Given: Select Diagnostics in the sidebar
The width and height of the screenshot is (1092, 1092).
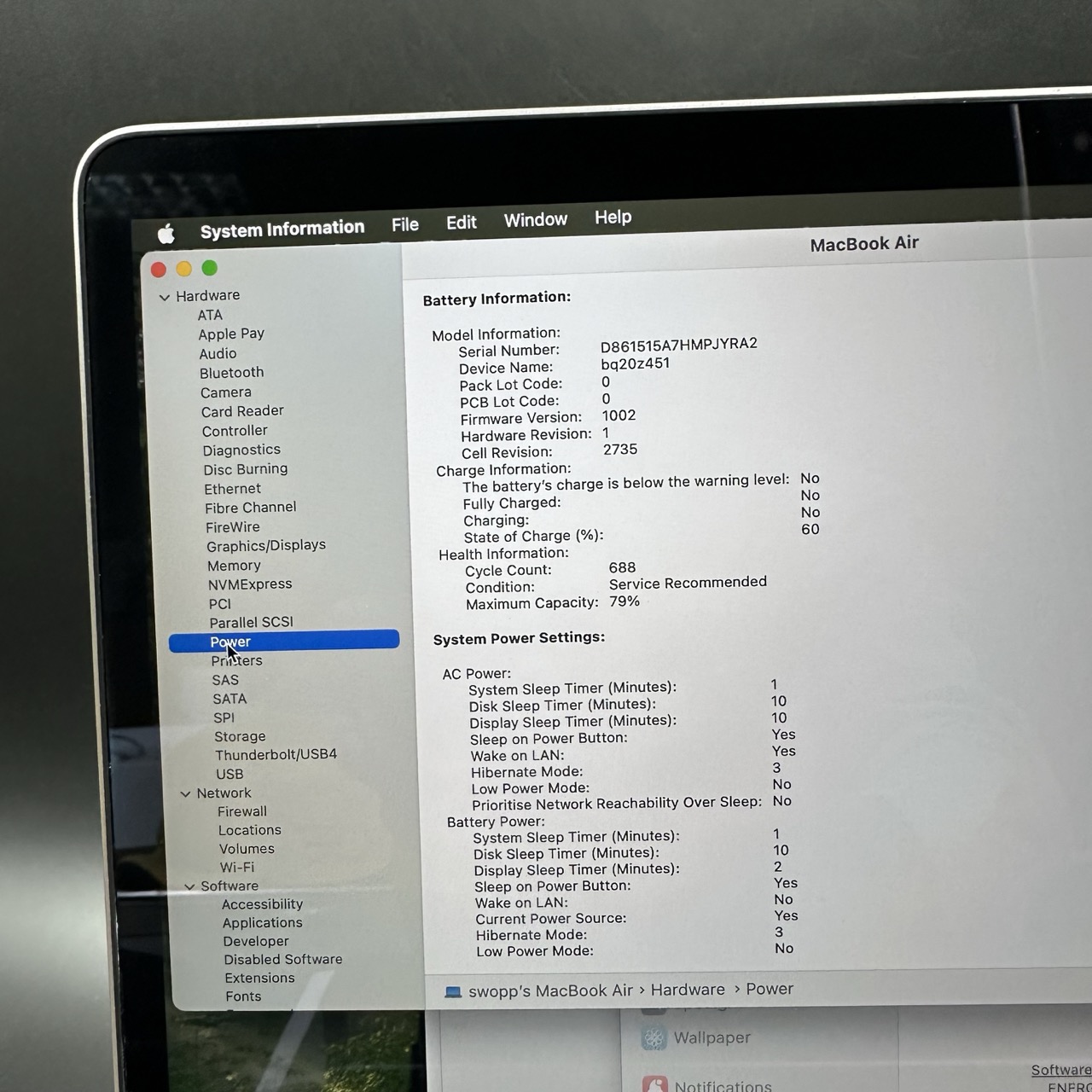Looking at the screenshot, I should [241, 450].
